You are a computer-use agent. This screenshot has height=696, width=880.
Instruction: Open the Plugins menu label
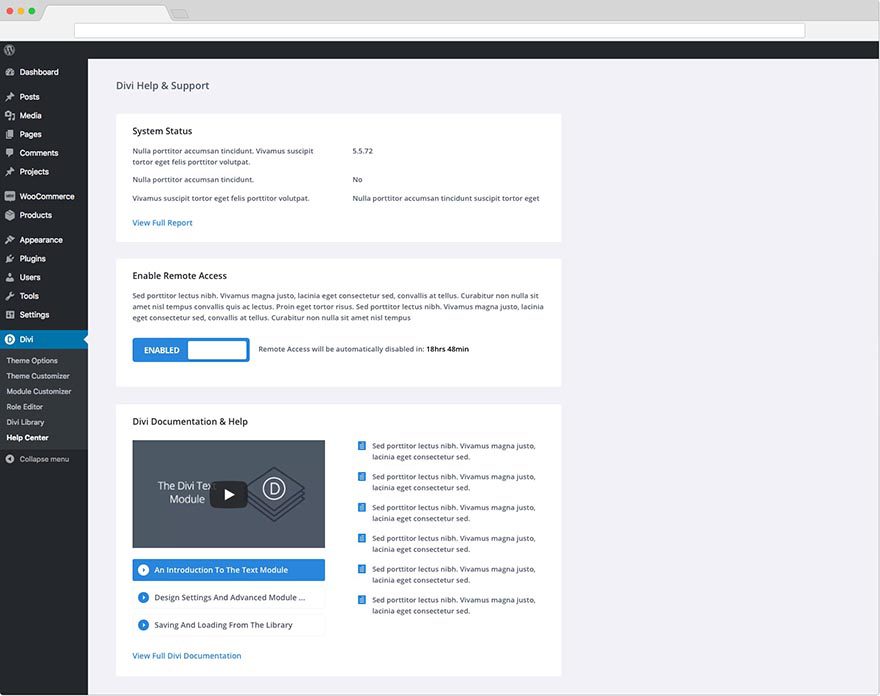(33, 259)
